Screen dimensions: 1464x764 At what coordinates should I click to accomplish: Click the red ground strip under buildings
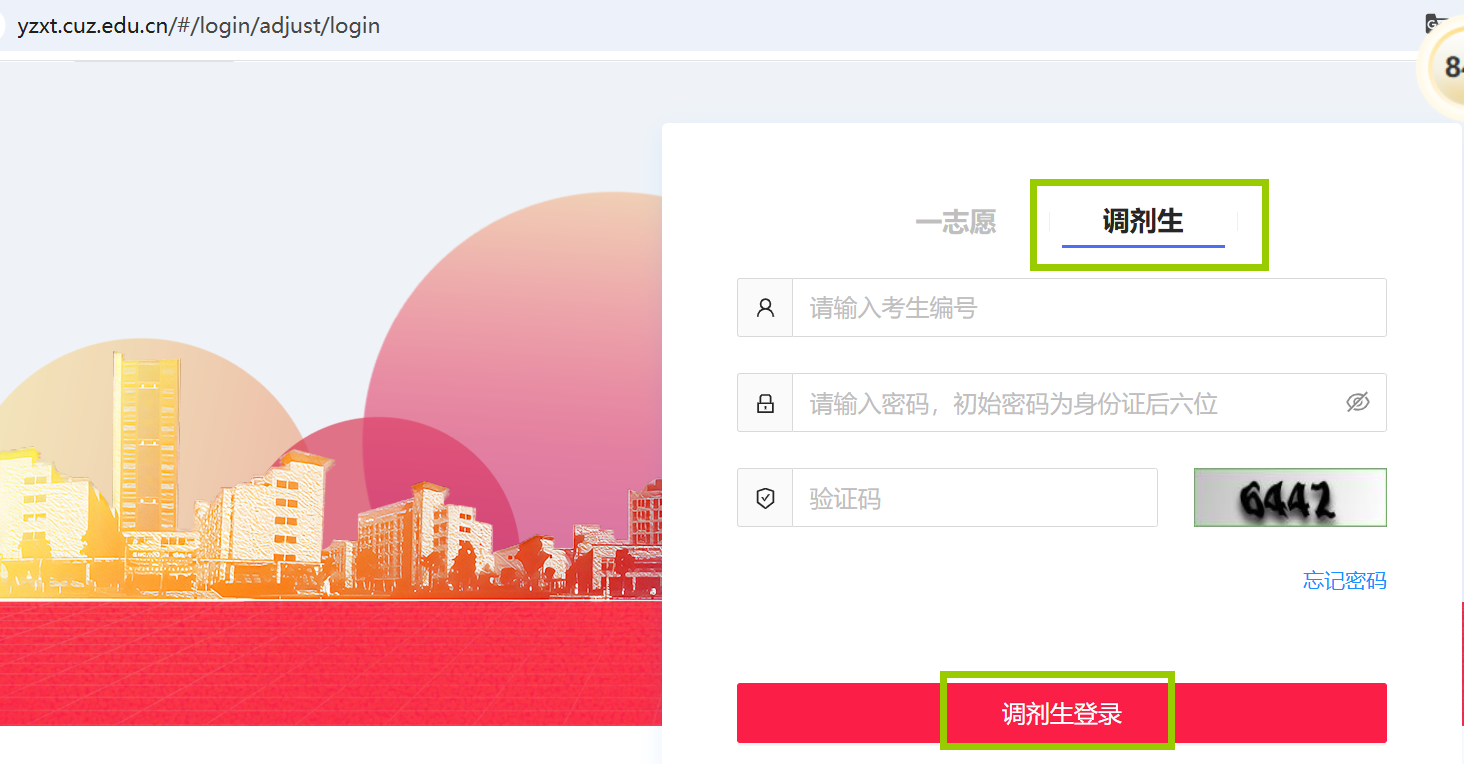point(331,663)
